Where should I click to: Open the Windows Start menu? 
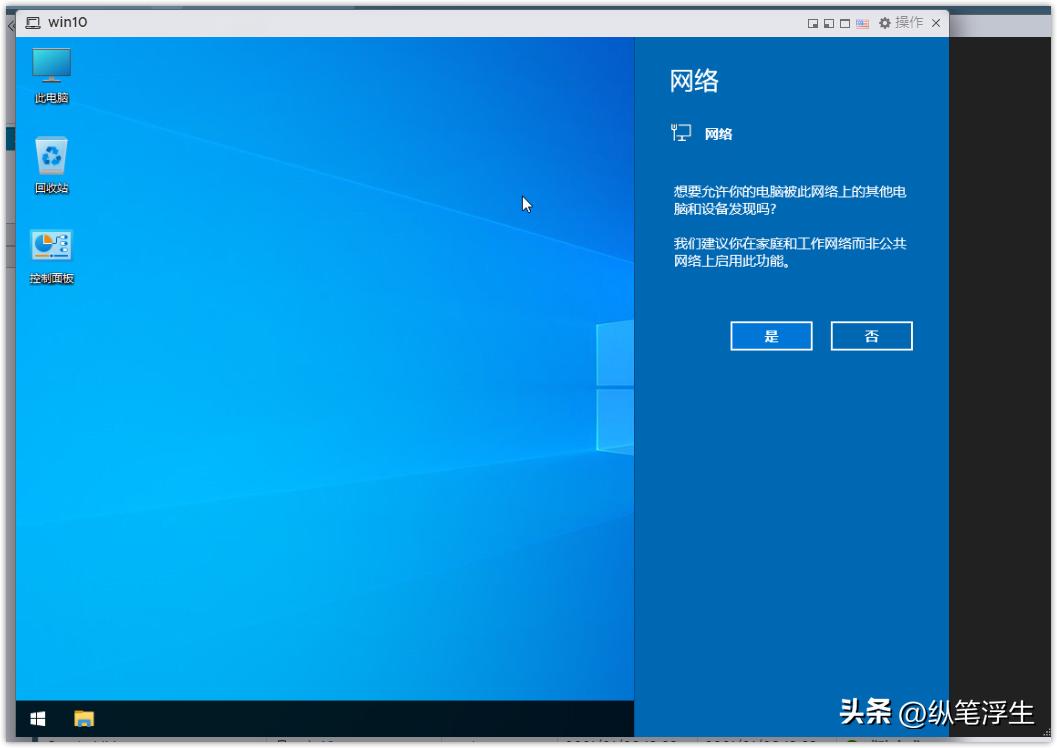39,717
